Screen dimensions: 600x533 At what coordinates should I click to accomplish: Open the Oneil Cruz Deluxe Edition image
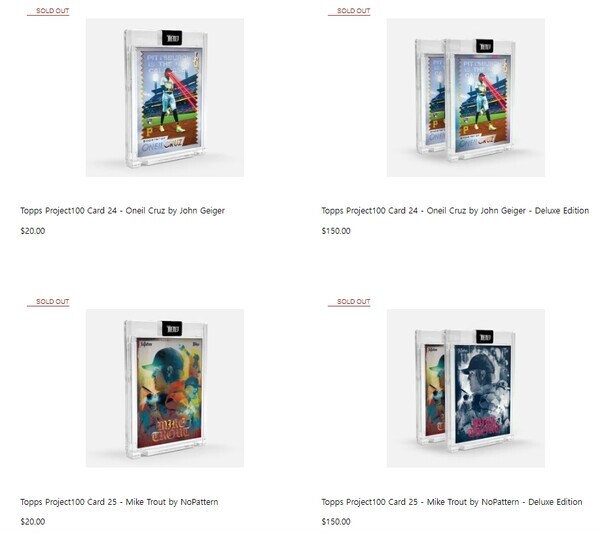[466, 97]
